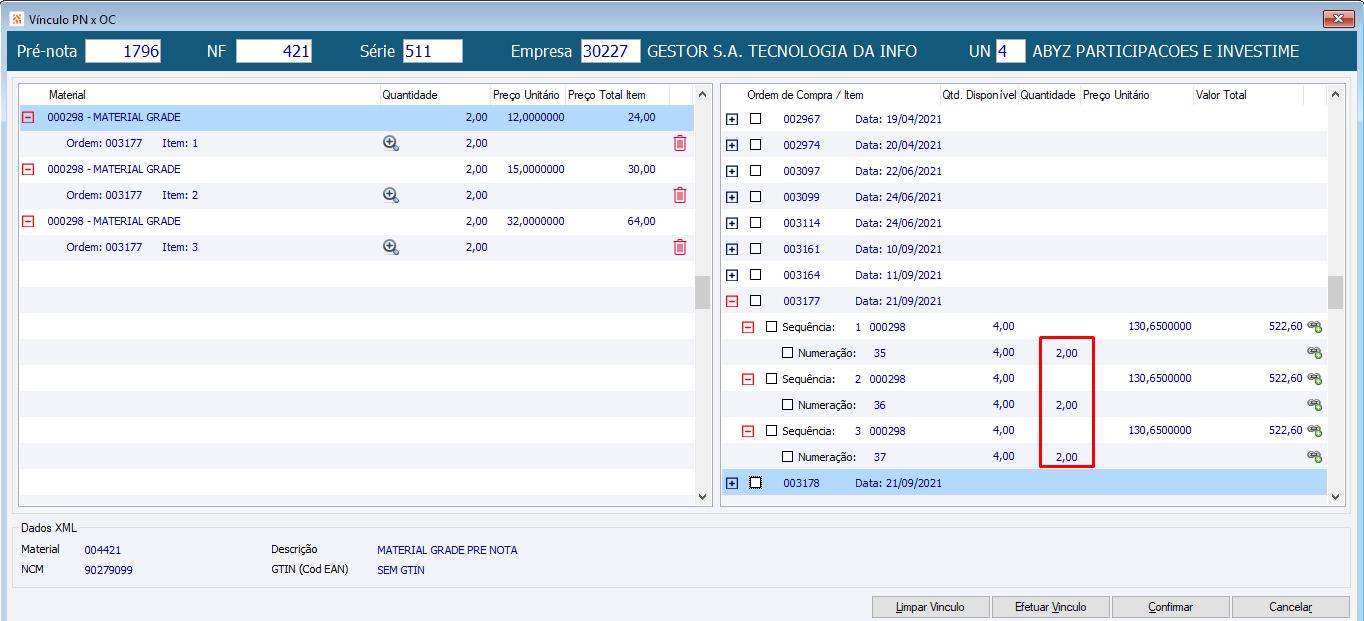The image size is (1364, 621).
Task: Click the application icon in title bar
Action: pyautogui.click(x=16, y=18)
